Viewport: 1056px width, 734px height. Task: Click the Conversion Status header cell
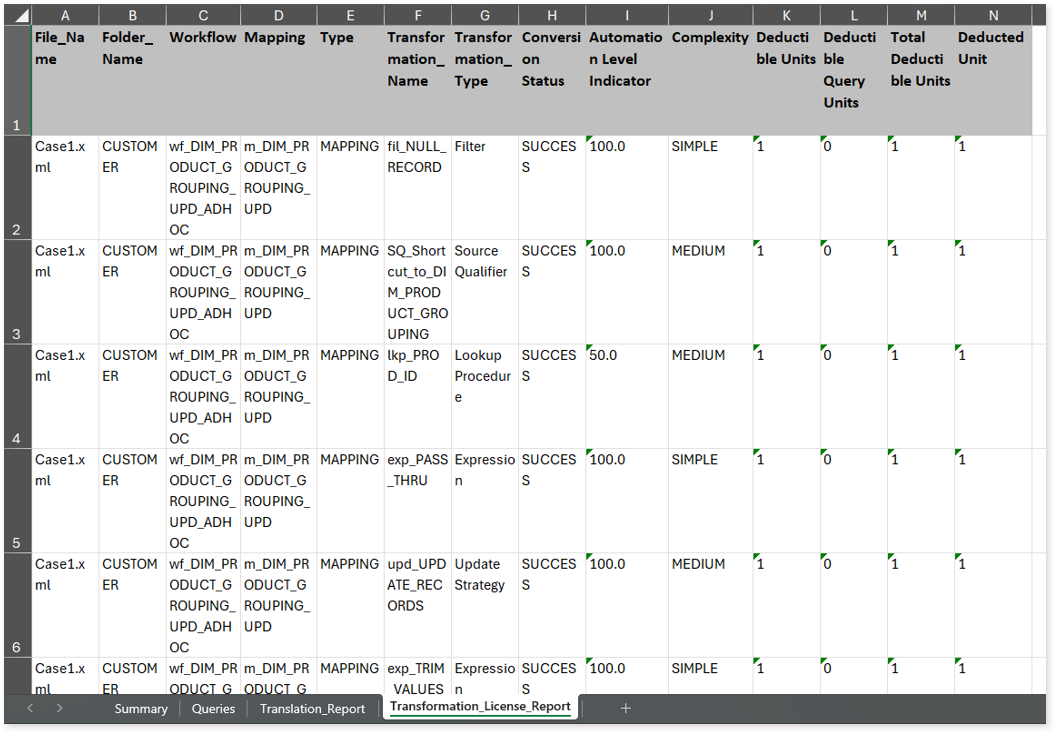[x=552, y=81]
